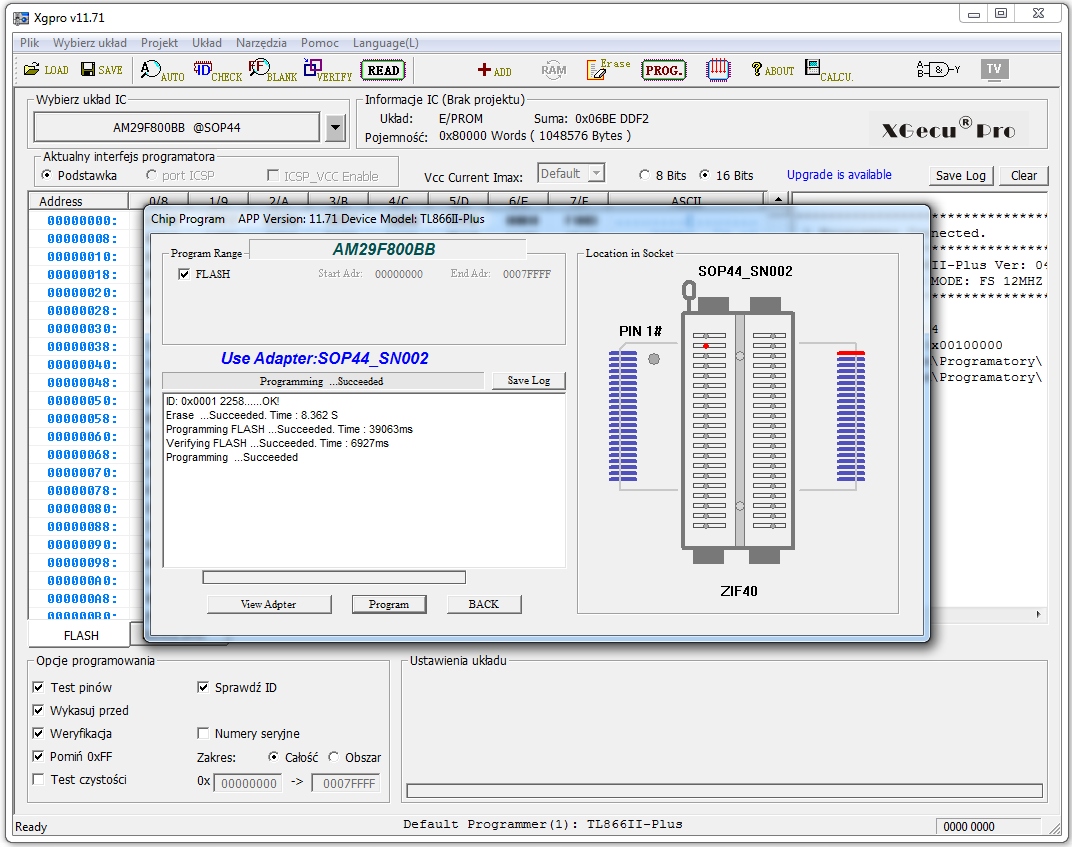The width and height of the screenshot is (1072, 847).
Task: Disable the Test pinów option
Action: pyautogui.click(x=39, y=687)
